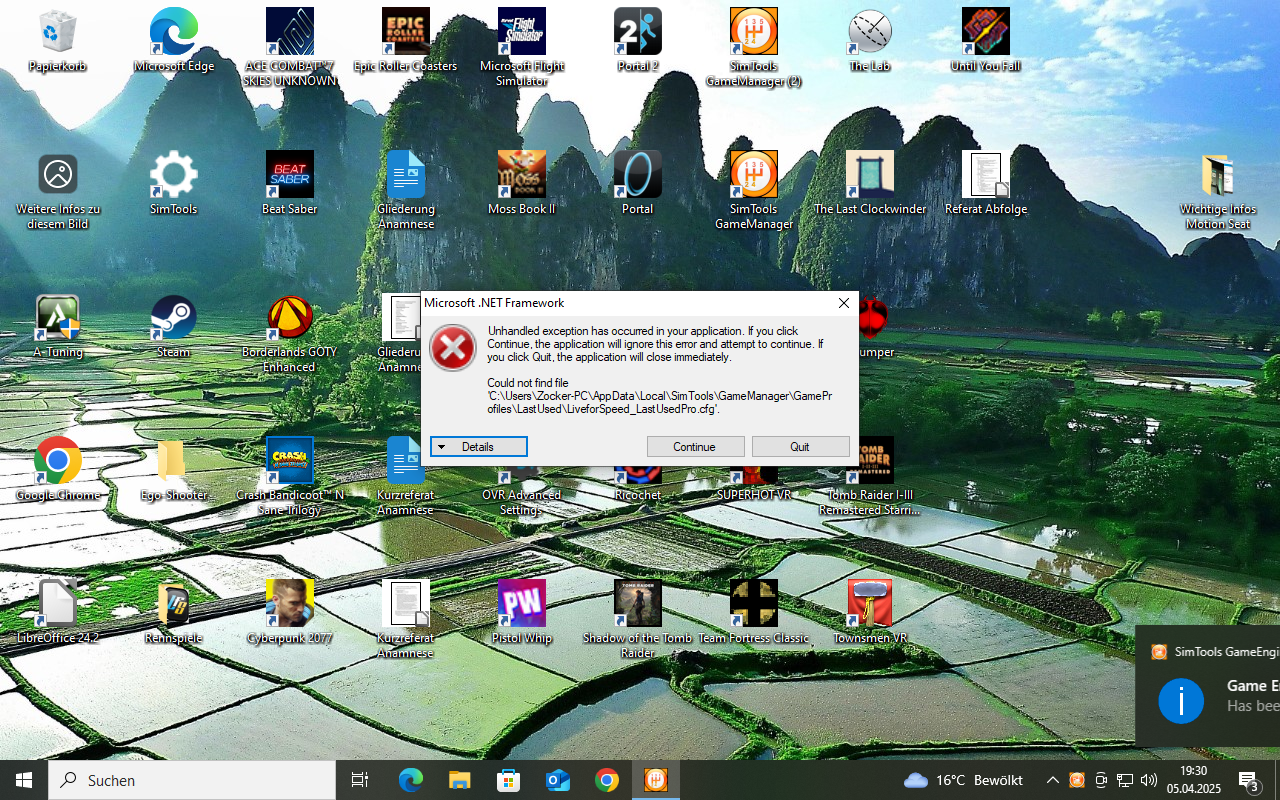1280x800 pixels.
Task: Select The Lab desktop shortcut
Action: (x=870, y=42)
